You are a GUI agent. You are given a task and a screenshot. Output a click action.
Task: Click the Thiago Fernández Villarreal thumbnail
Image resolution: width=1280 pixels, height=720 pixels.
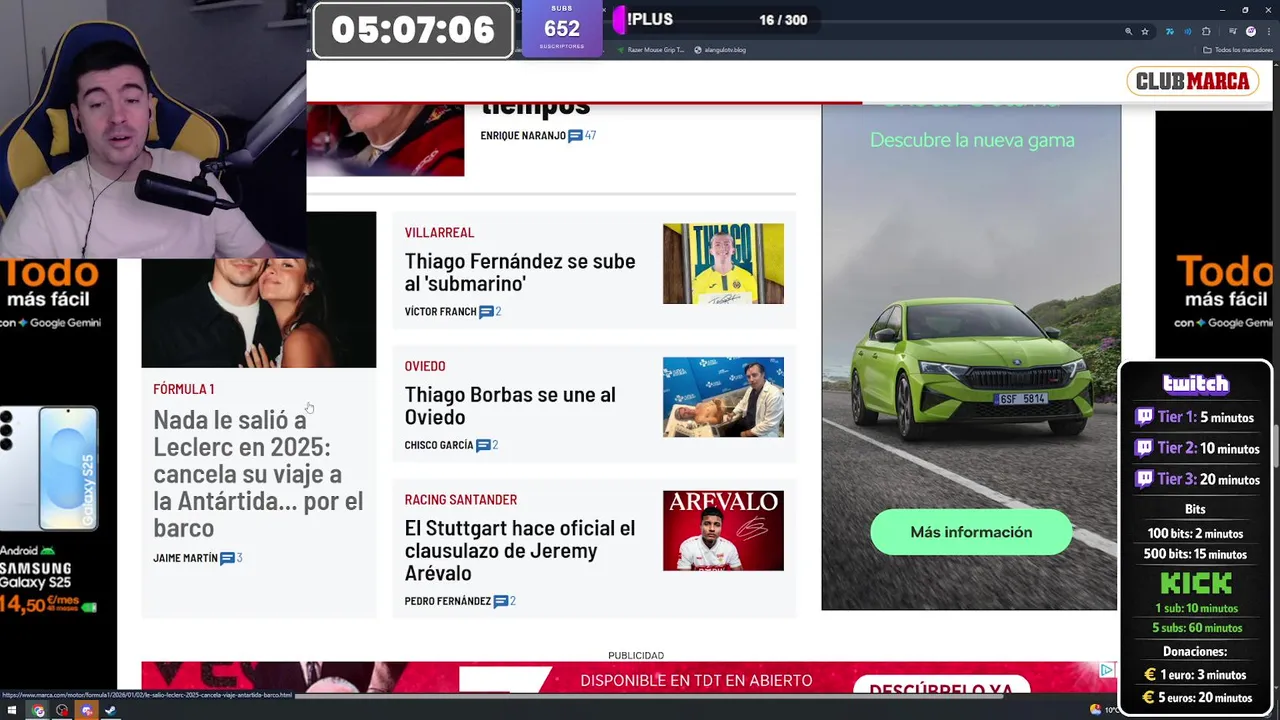[723, 264]
